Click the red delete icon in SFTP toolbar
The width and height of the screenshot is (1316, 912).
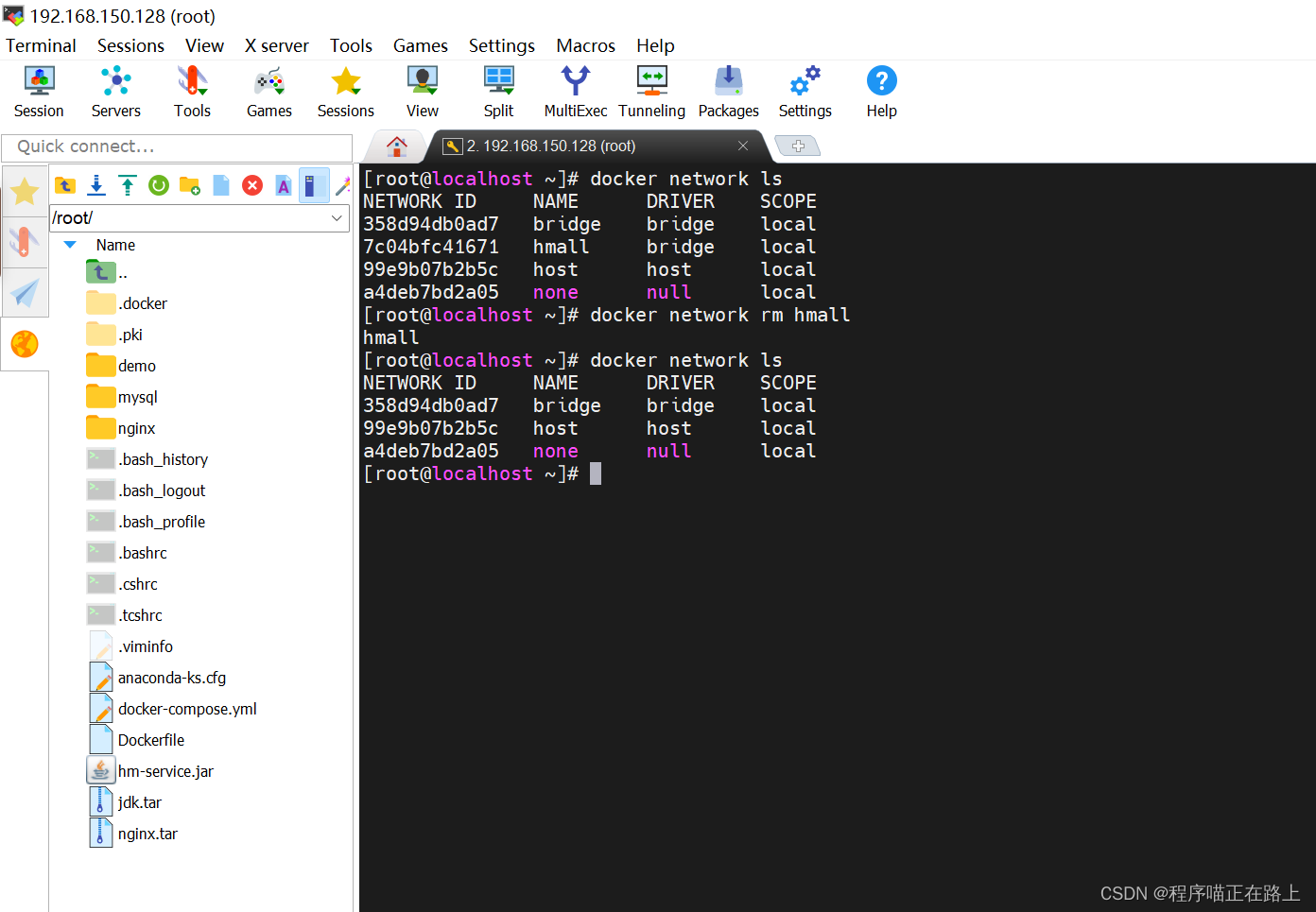[252, 185]
